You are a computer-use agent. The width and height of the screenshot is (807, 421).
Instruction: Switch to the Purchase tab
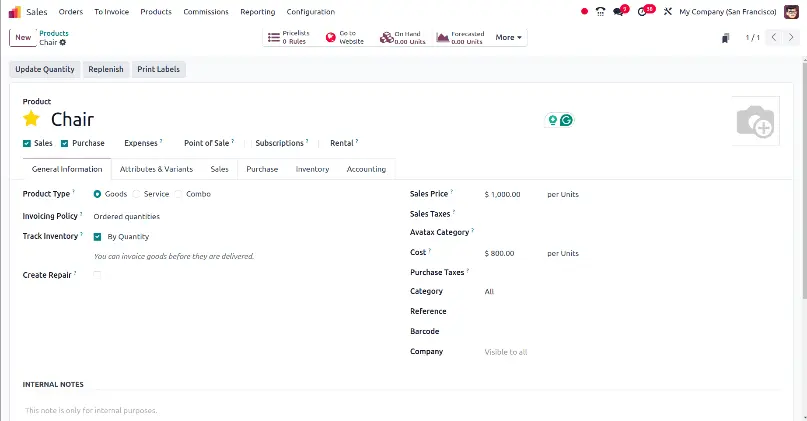262,169
